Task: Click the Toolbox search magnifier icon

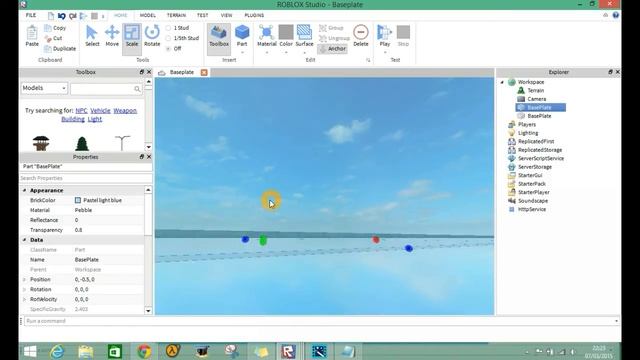Action: tap(137, 89)
